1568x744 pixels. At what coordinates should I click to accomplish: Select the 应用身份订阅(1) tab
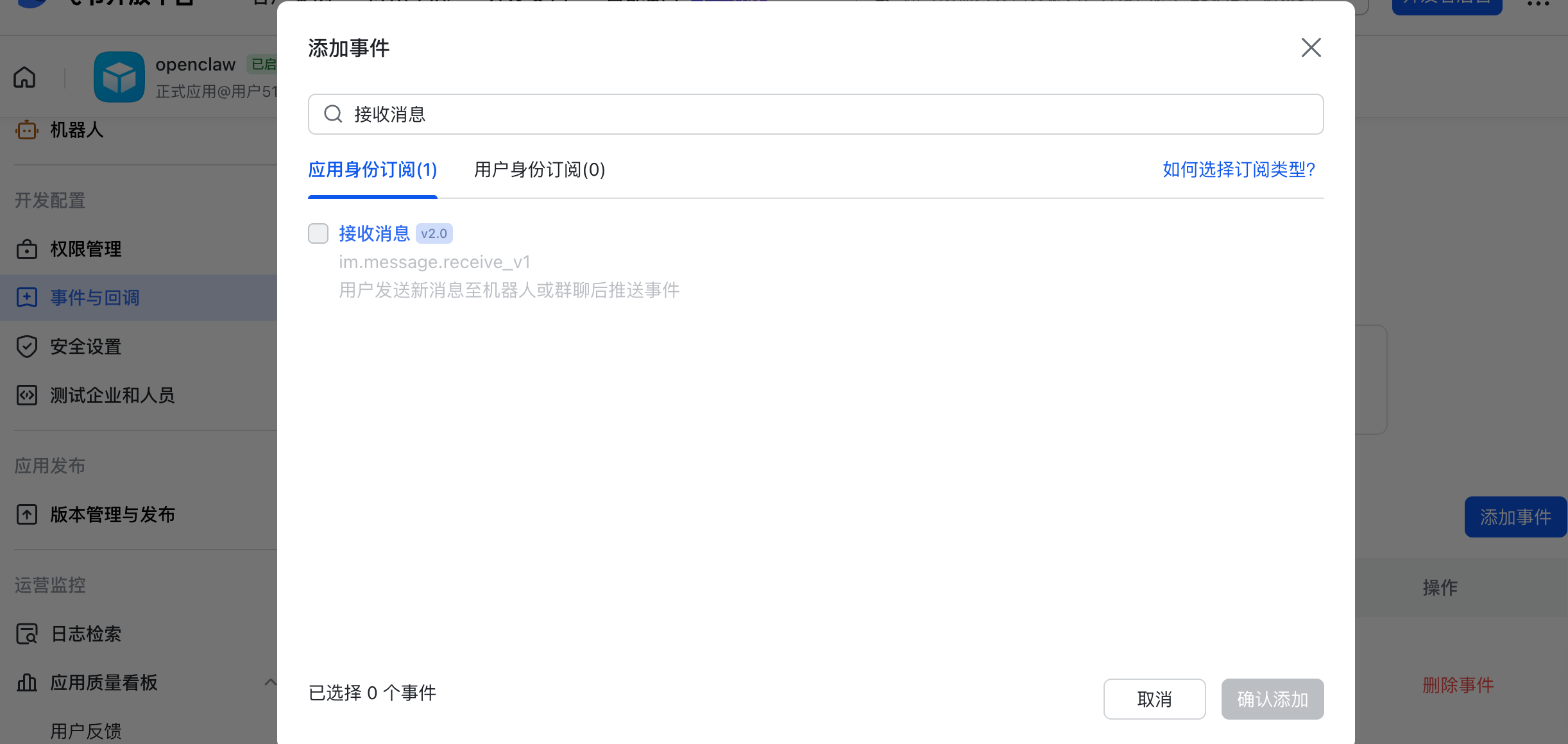[372, 170]
